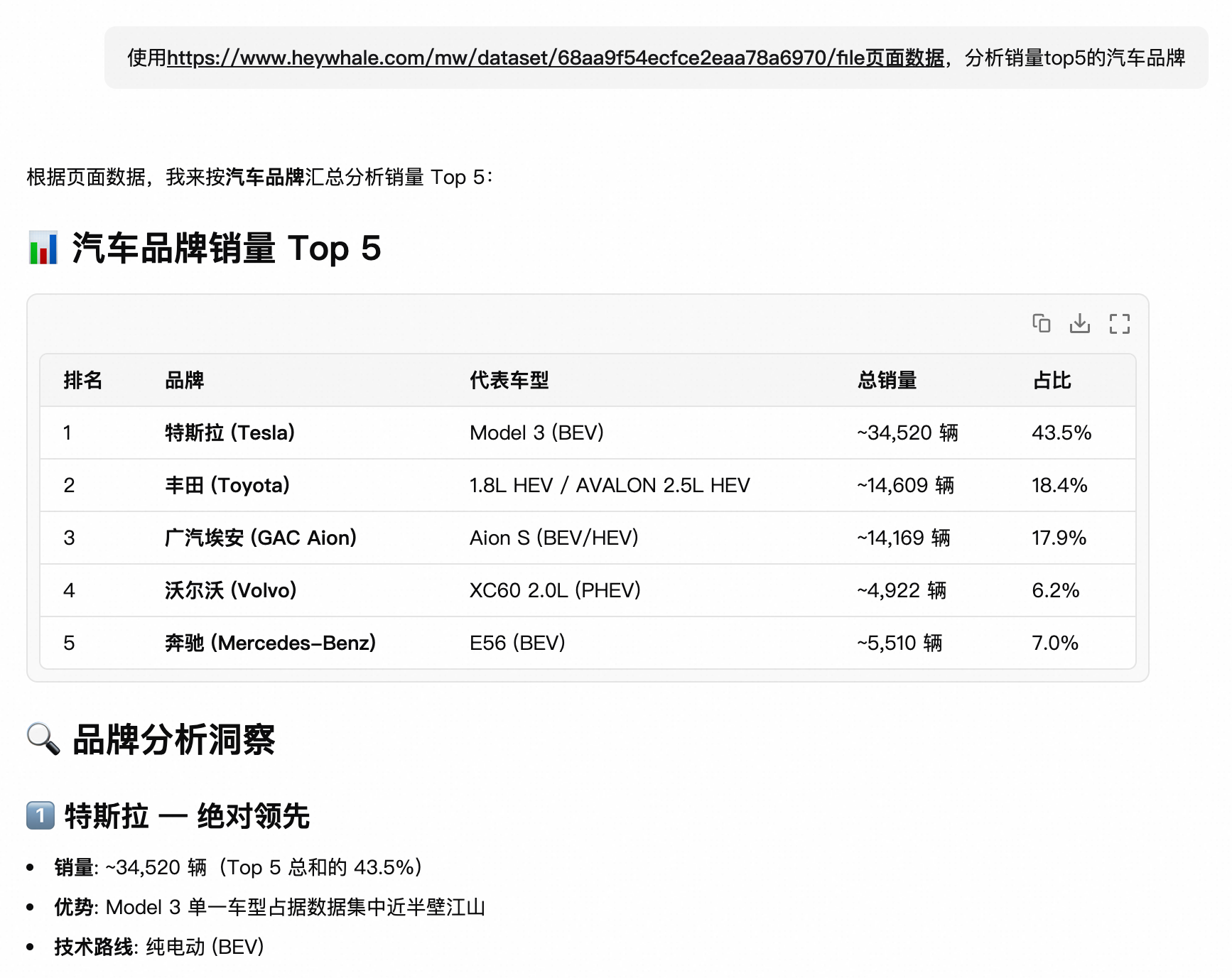
Task: Click the 优势 bullet about Model 3
Action: point(270,907)
